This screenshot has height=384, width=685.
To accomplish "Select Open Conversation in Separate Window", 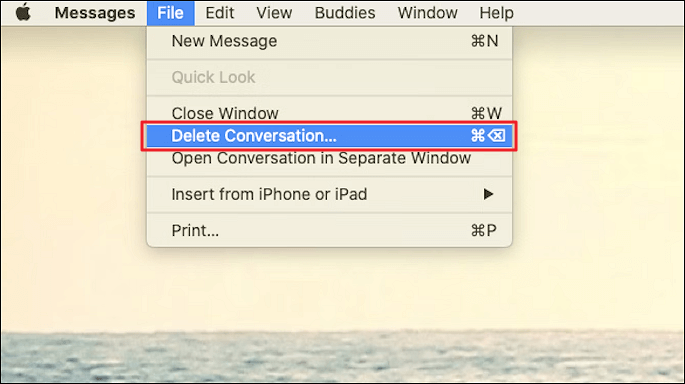I will (329, 158).
